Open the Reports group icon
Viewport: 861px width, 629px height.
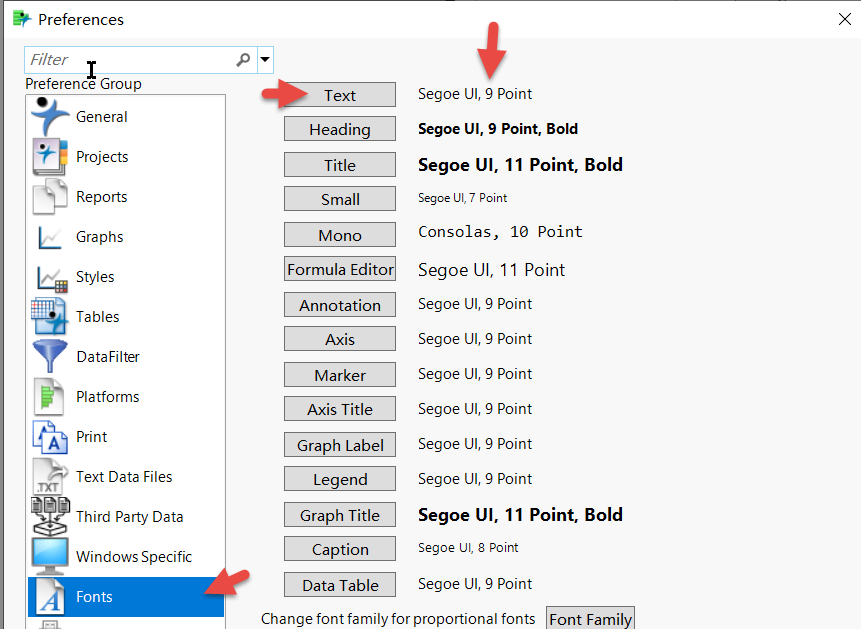tap(50, 197)
